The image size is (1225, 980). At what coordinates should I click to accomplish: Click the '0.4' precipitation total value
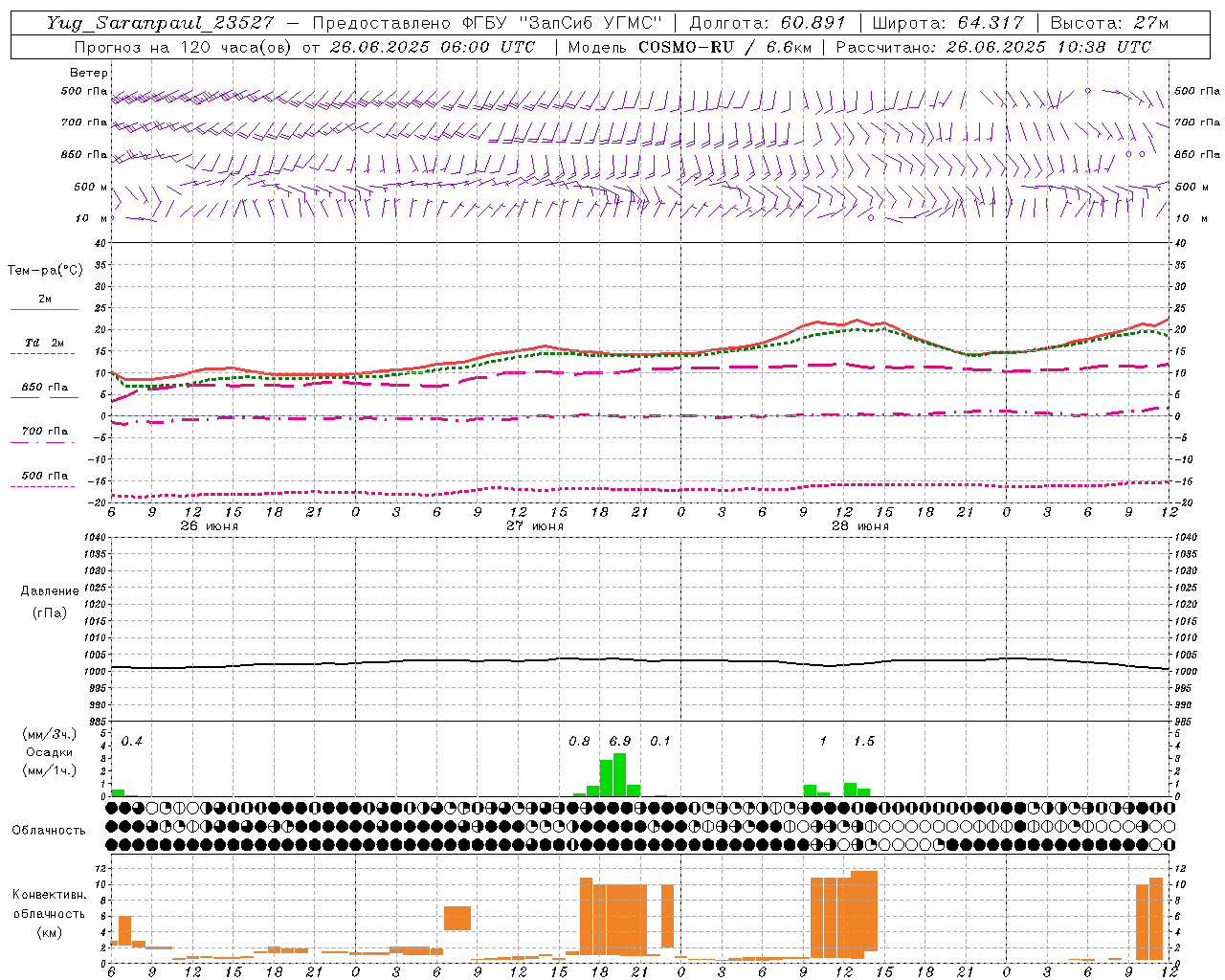click(132, 742)
